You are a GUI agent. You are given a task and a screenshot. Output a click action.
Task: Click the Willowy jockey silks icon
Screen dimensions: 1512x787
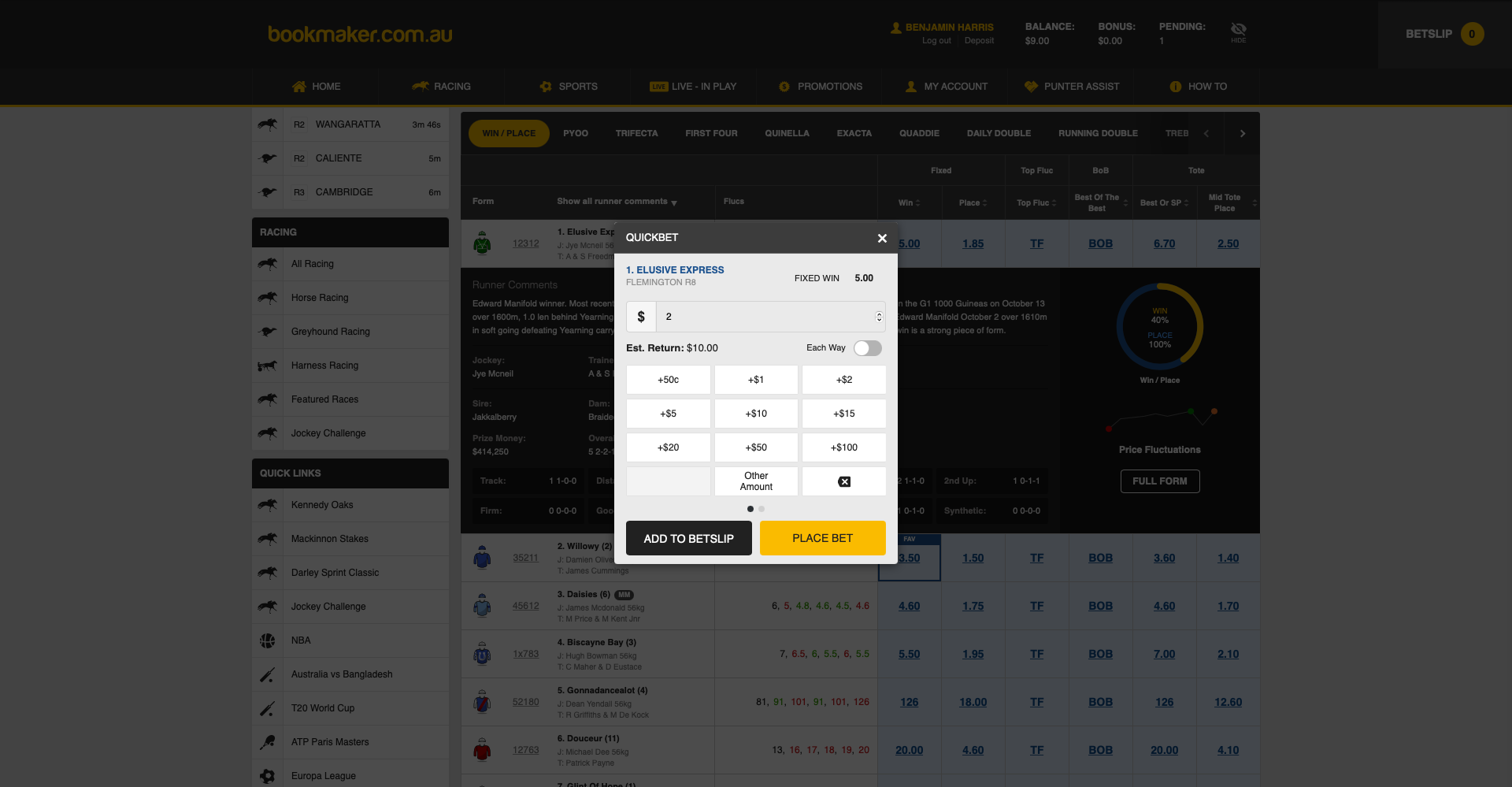click(x=482, y=558)
